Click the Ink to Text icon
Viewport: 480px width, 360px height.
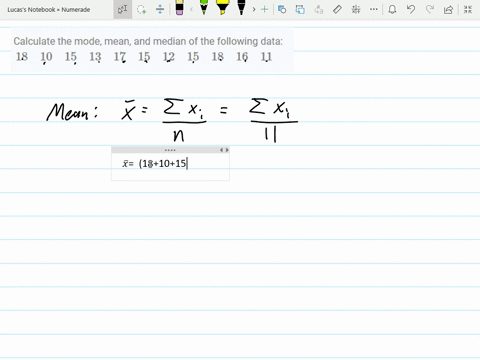[x=318, y=9]
